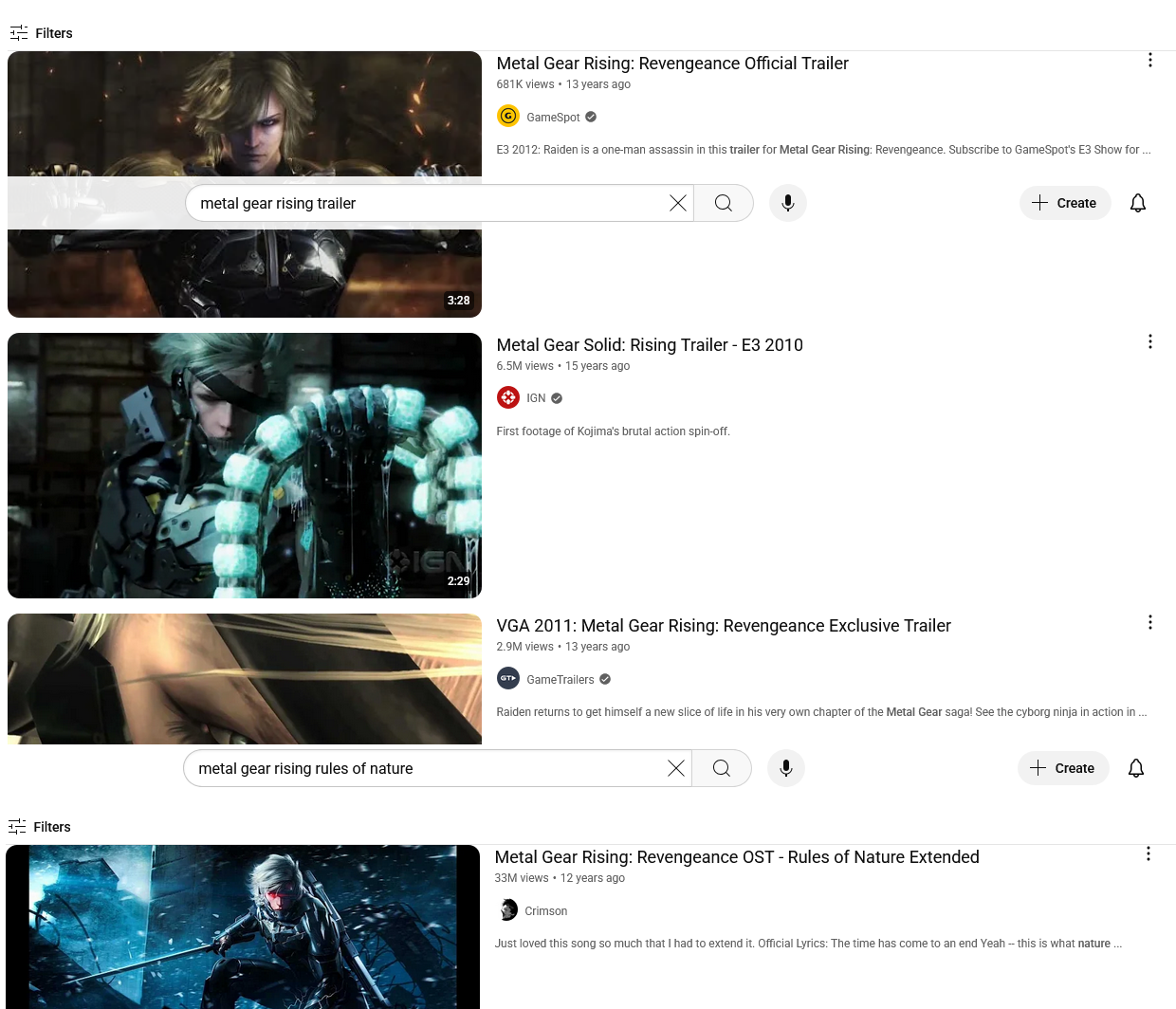Clear the 'metal gear rising trailer' search text
The image size is (1176, 1009).
pyautogui.click(x=678, y=203)
